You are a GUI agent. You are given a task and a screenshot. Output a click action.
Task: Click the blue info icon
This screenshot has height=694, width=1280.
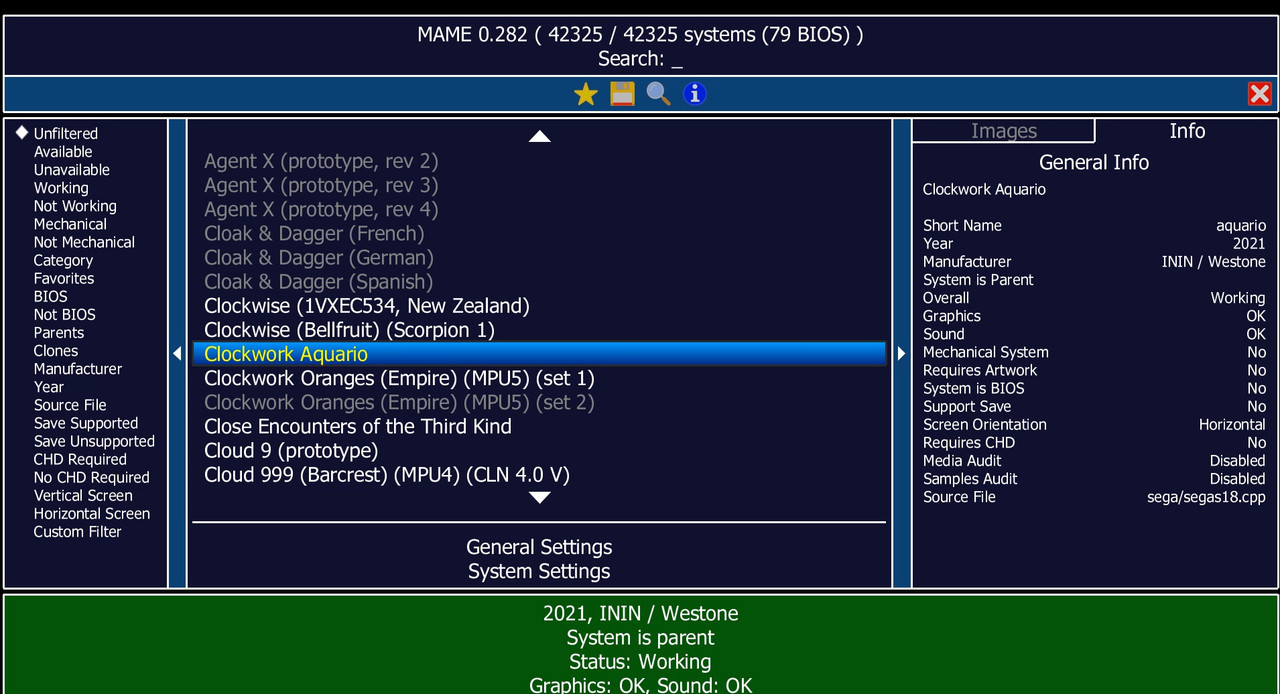pyautogui.click(x=694, y=94)
